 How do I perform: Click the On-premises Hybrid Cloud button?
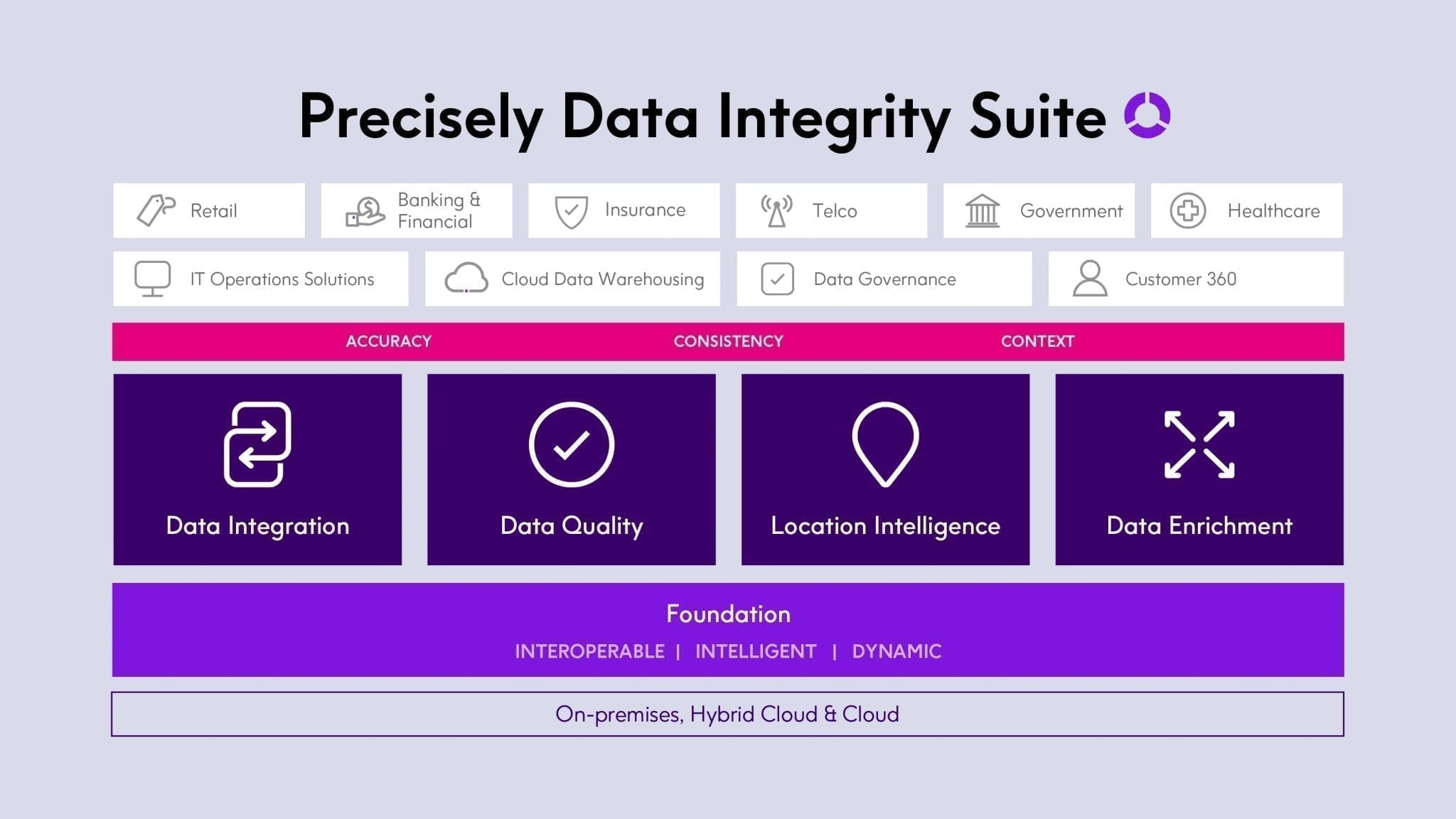pos(727,714)
